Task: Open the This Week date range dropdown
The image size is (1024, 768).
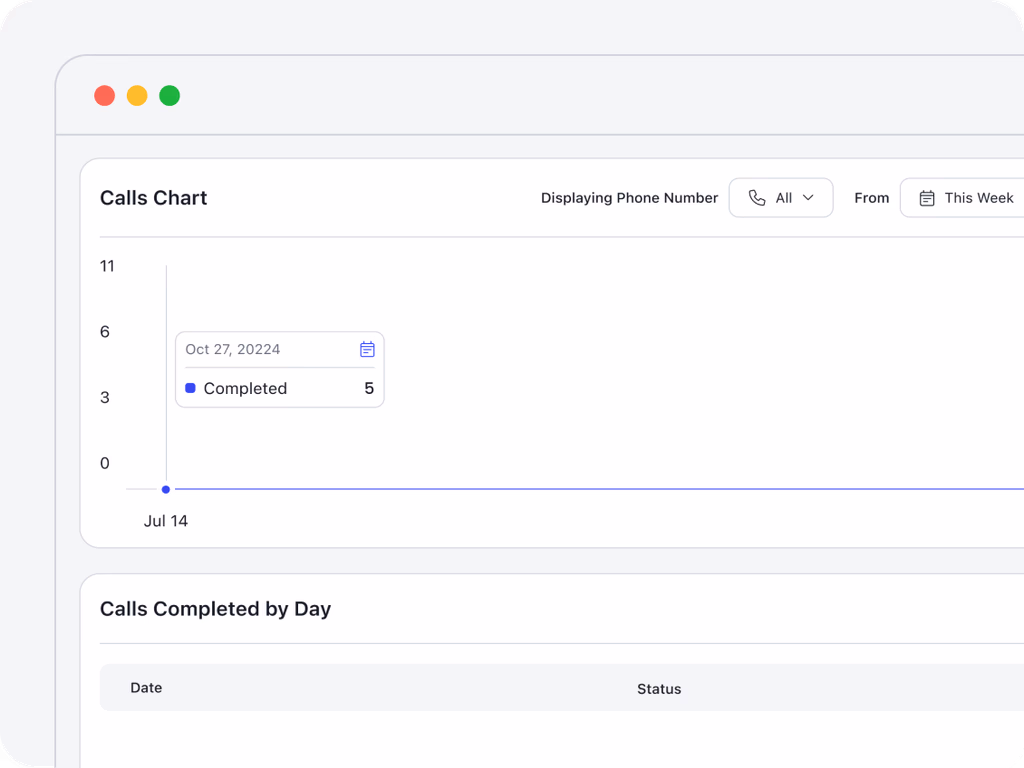Action: (965, 198)
